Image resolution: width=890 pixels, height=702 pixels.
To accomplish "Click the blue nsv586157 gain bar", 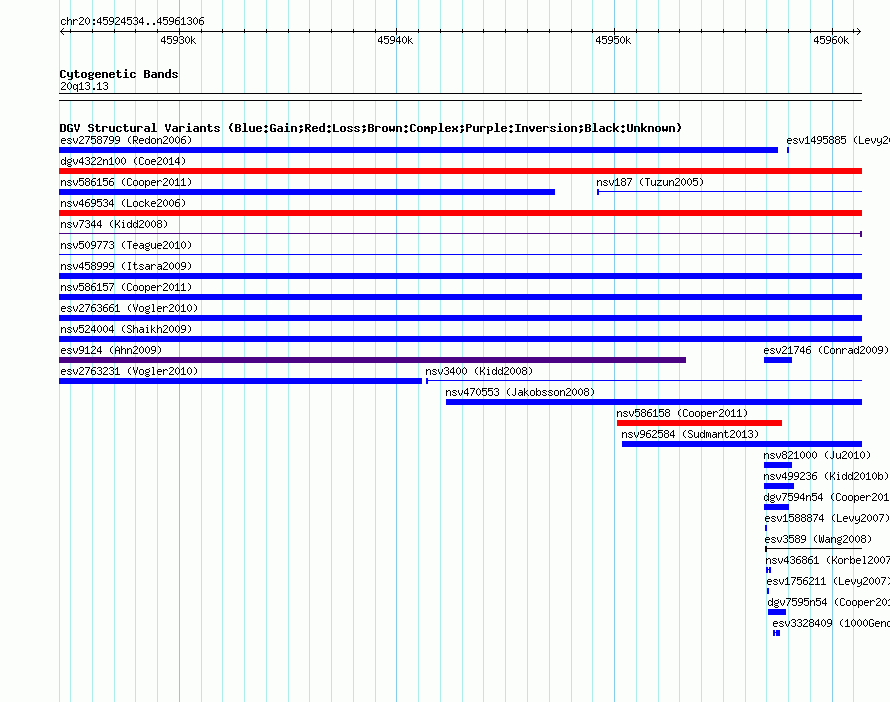I will pyautogui.click(x=460, y=297).
